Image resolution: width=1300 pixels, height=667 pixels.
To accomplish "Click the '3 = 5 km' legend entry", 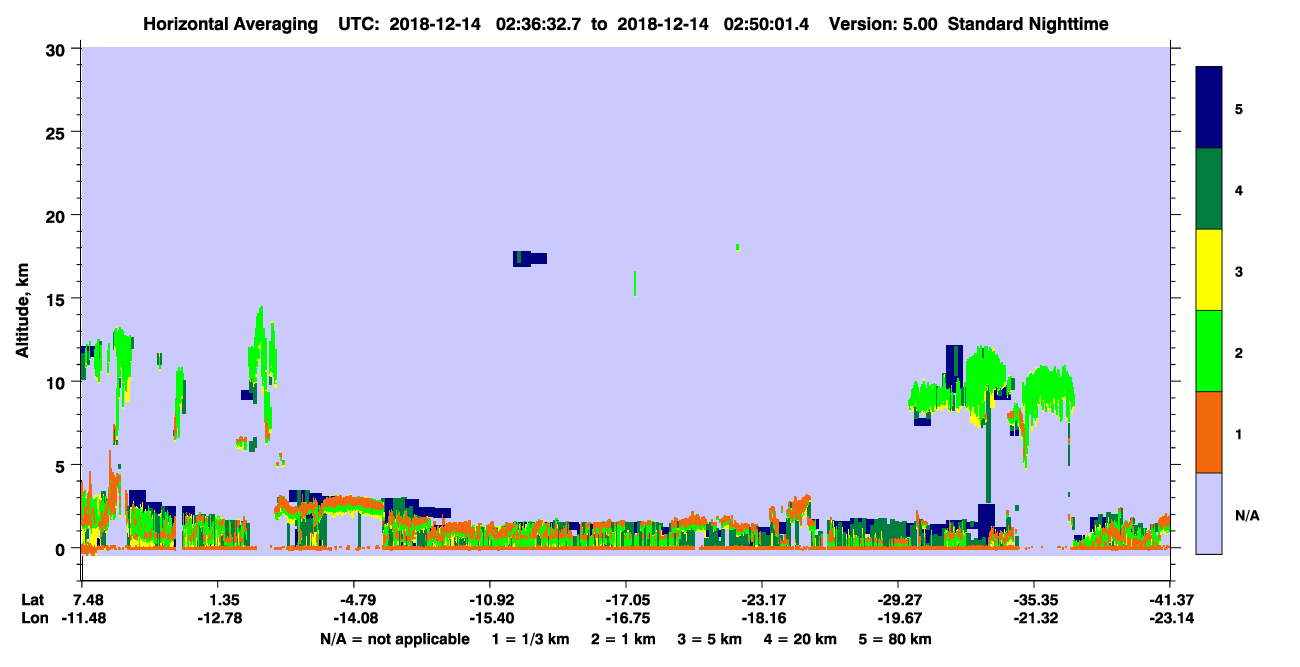I will (709, 639).
